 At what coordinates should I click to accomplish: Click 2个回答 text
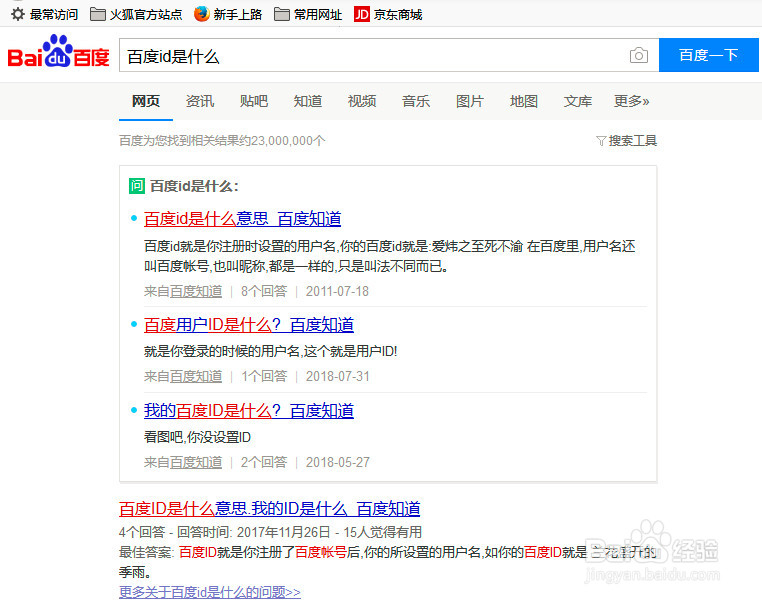[x=264, y=463]
